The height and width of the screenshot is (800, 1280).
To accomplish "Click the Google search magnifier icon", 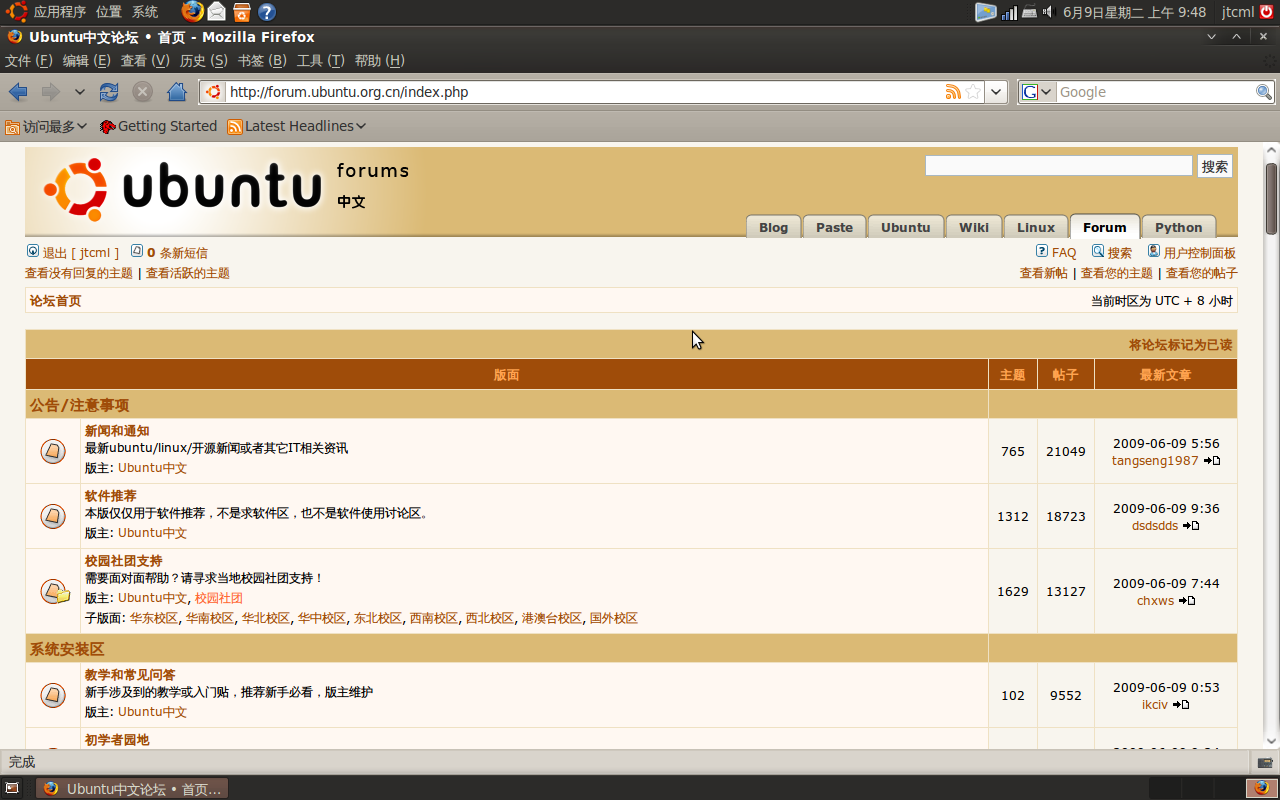I will [x=1265, y=92].
